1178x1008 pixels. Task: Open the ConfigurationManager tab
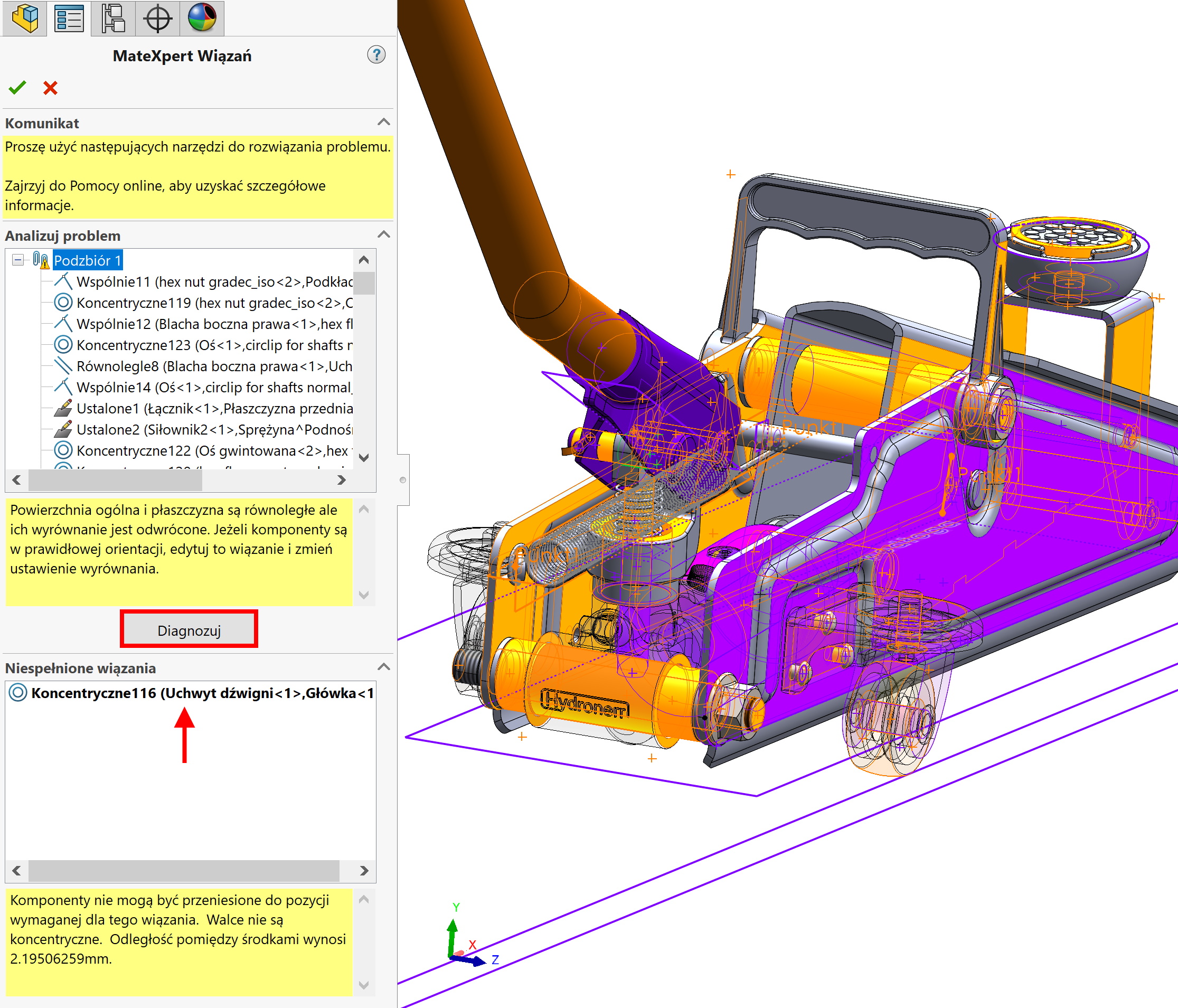[113, 18]
